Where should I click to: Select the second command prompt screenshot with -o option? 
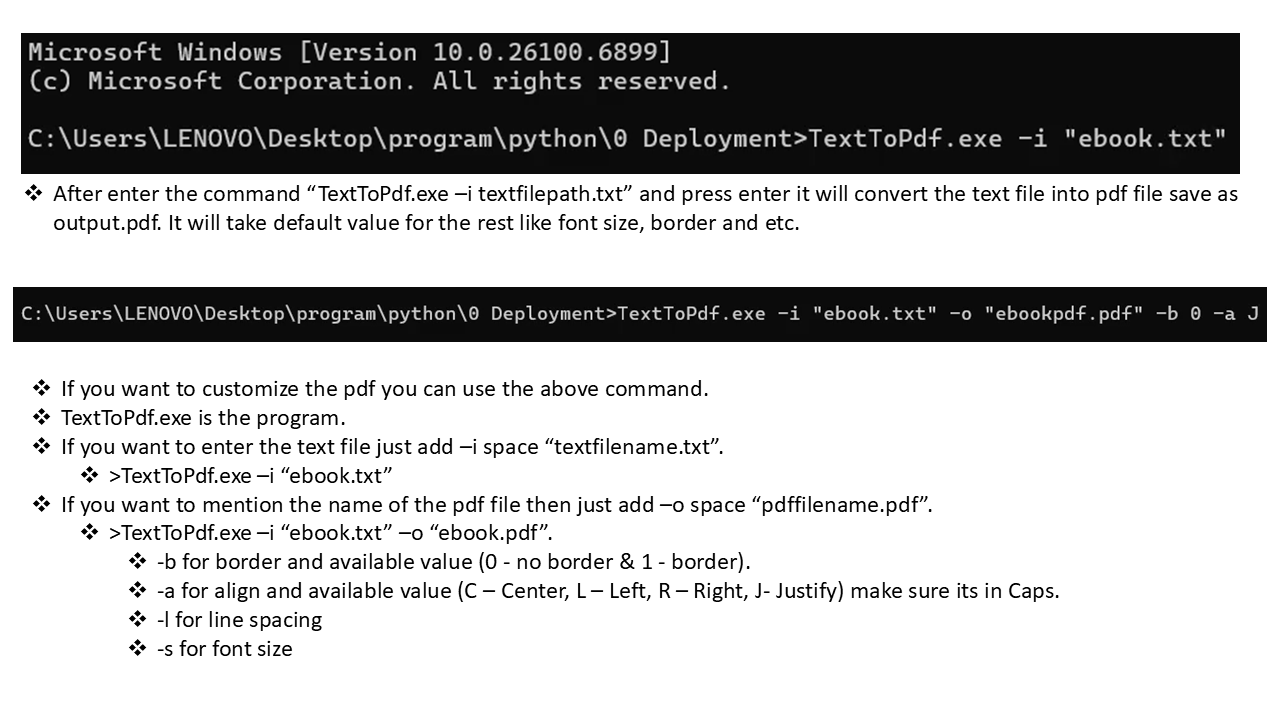click(x=640, y=314)
